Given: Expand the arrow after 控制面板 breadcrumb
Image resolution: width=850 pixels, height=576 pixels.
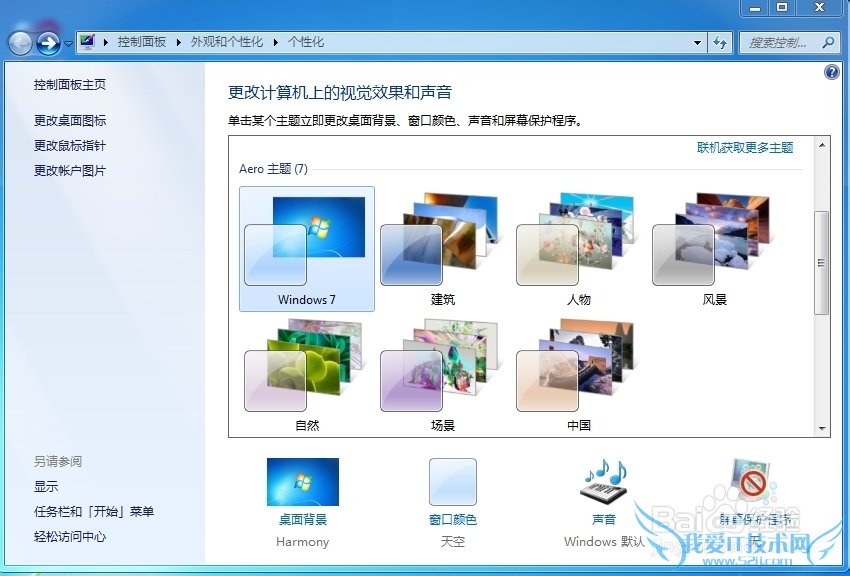Looking at the screenshot, I should 178,42.
